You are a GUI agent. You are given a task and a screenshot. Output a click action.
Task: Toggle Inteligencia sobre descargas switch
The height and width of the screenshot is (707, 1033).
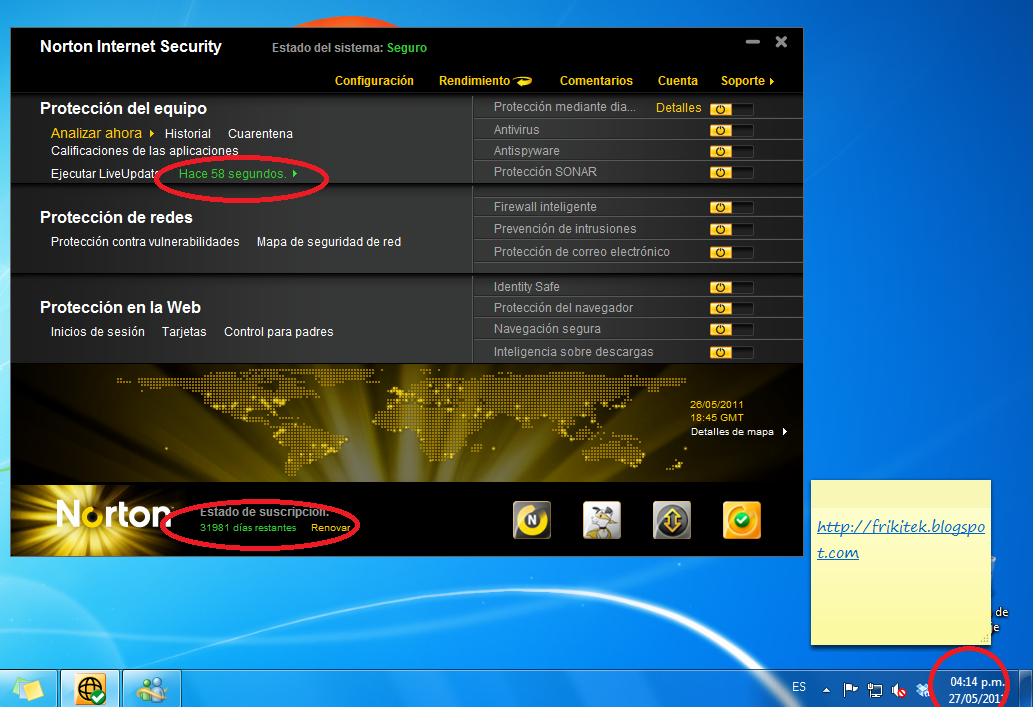(731, 353)
